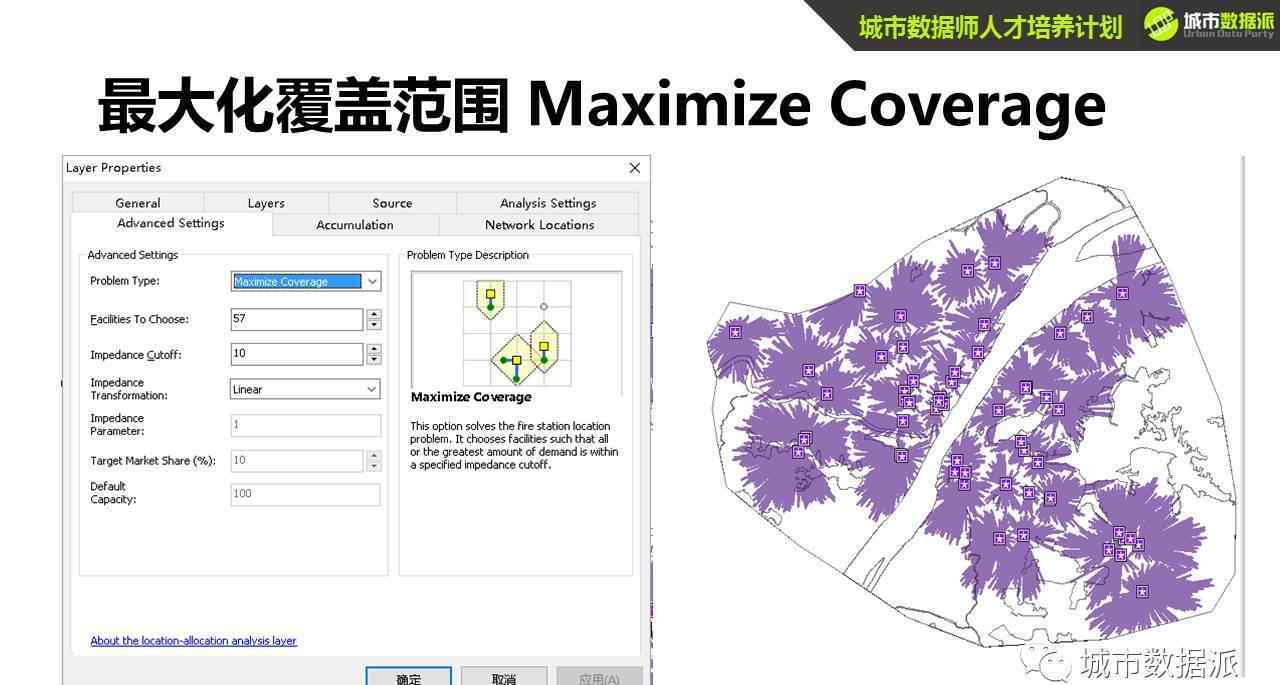Click the fire station location description text
Viewport: 1280px width, 685px height.
[514, 445]
